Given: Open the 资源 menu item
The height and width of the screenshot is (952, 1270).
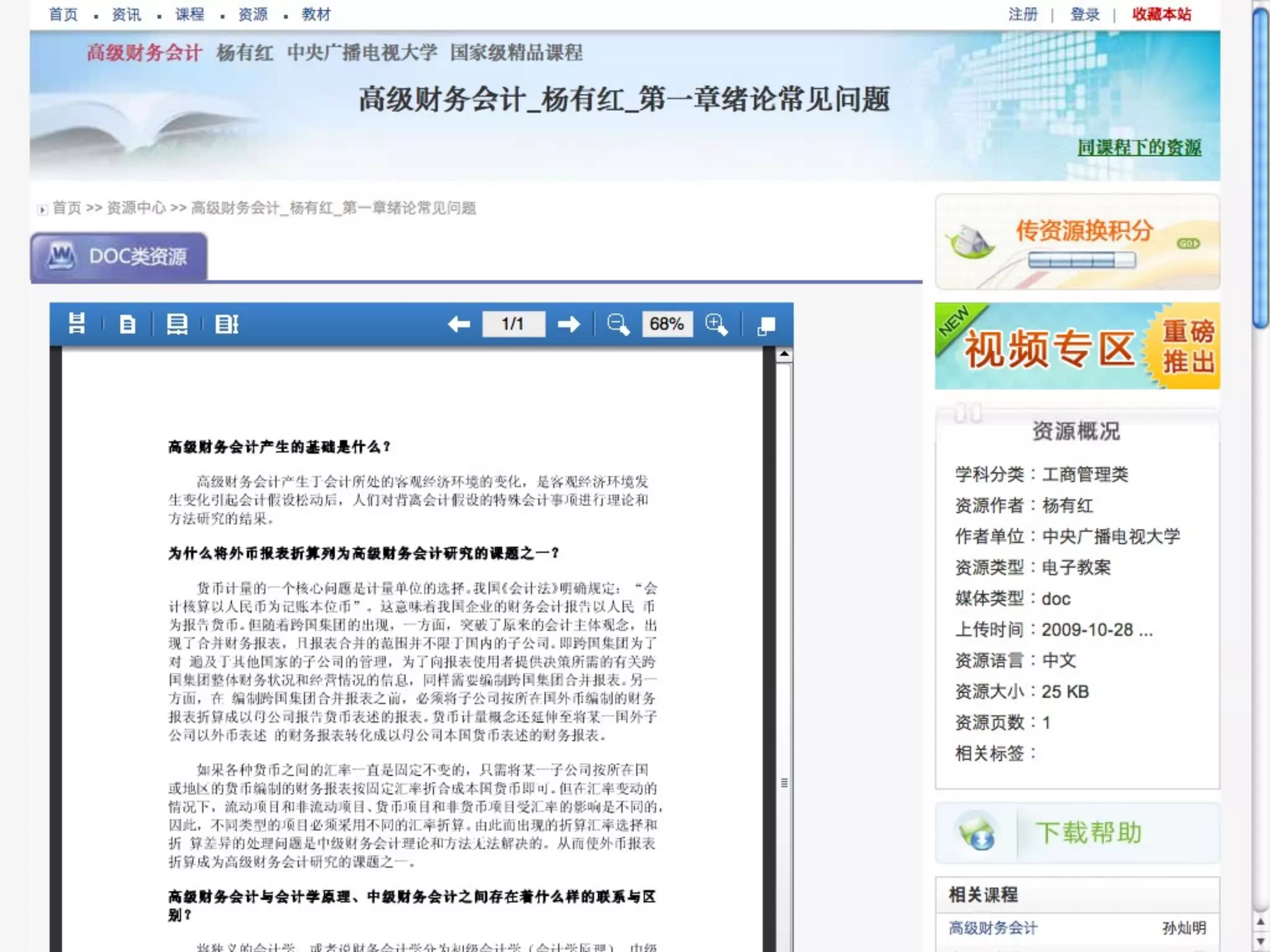Looking at the screenshot, I should click(x=252, y=14).
